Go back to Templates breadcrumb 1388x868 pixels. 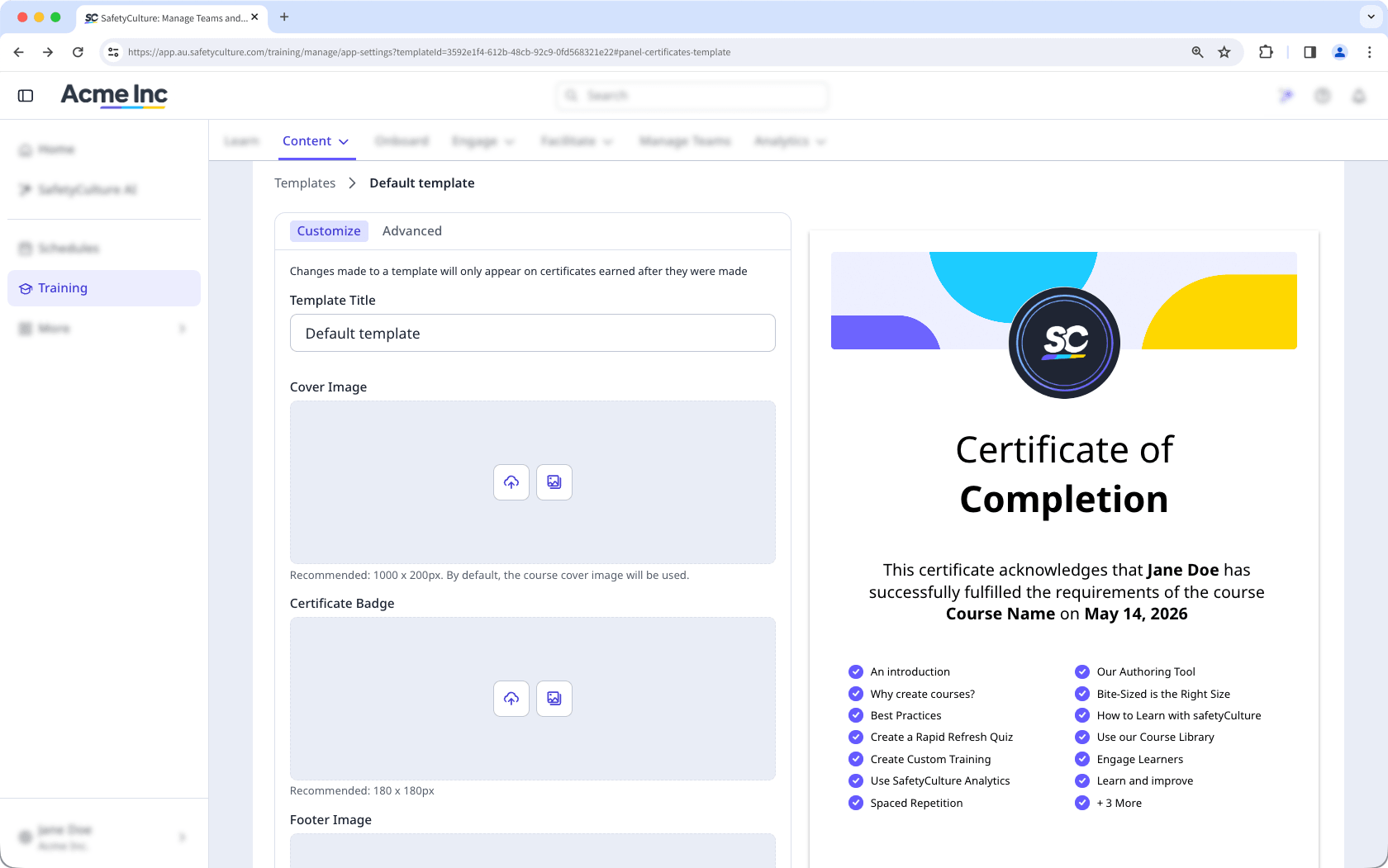(x=305, y=183)
